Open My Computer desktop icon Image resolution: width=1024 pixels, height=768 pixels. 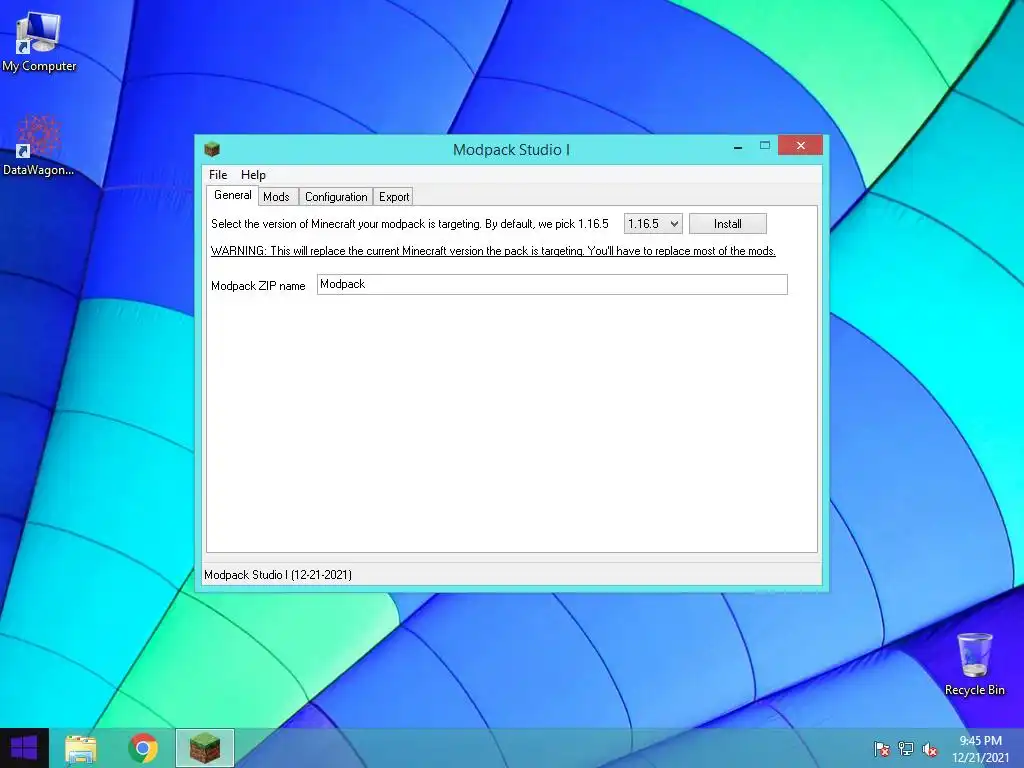[x=39, y=40]
